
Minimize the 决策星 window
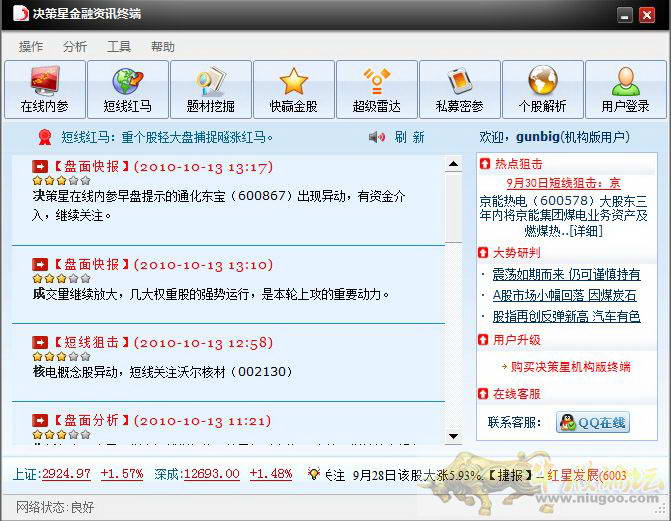[625, 15]
